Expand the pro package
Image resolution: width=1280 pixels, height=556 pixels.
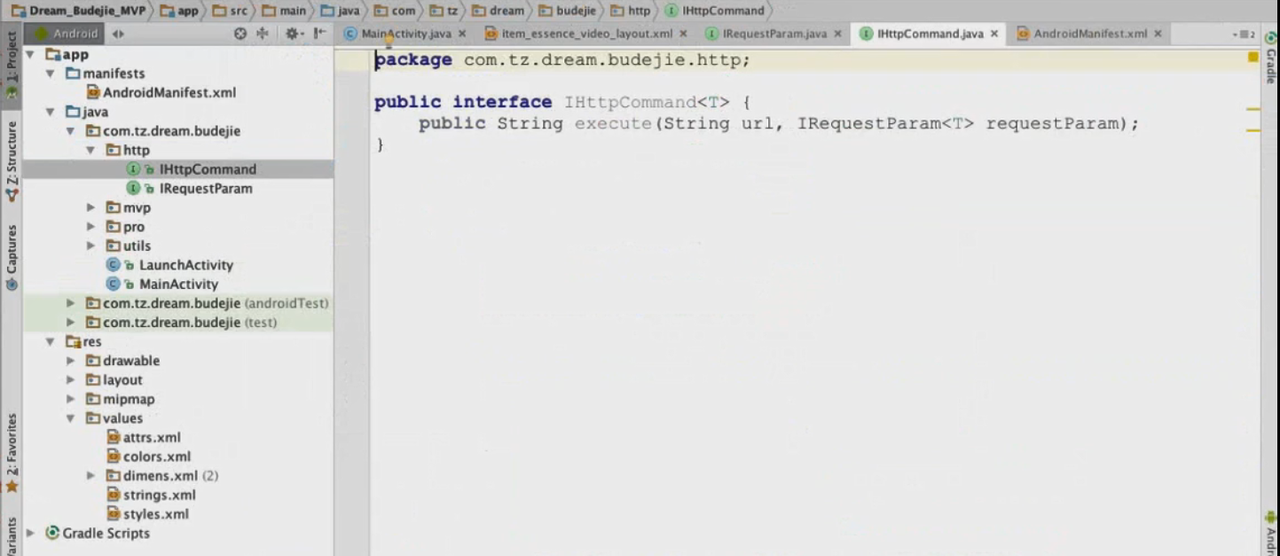pyautogui.click(x=90, y=226)
